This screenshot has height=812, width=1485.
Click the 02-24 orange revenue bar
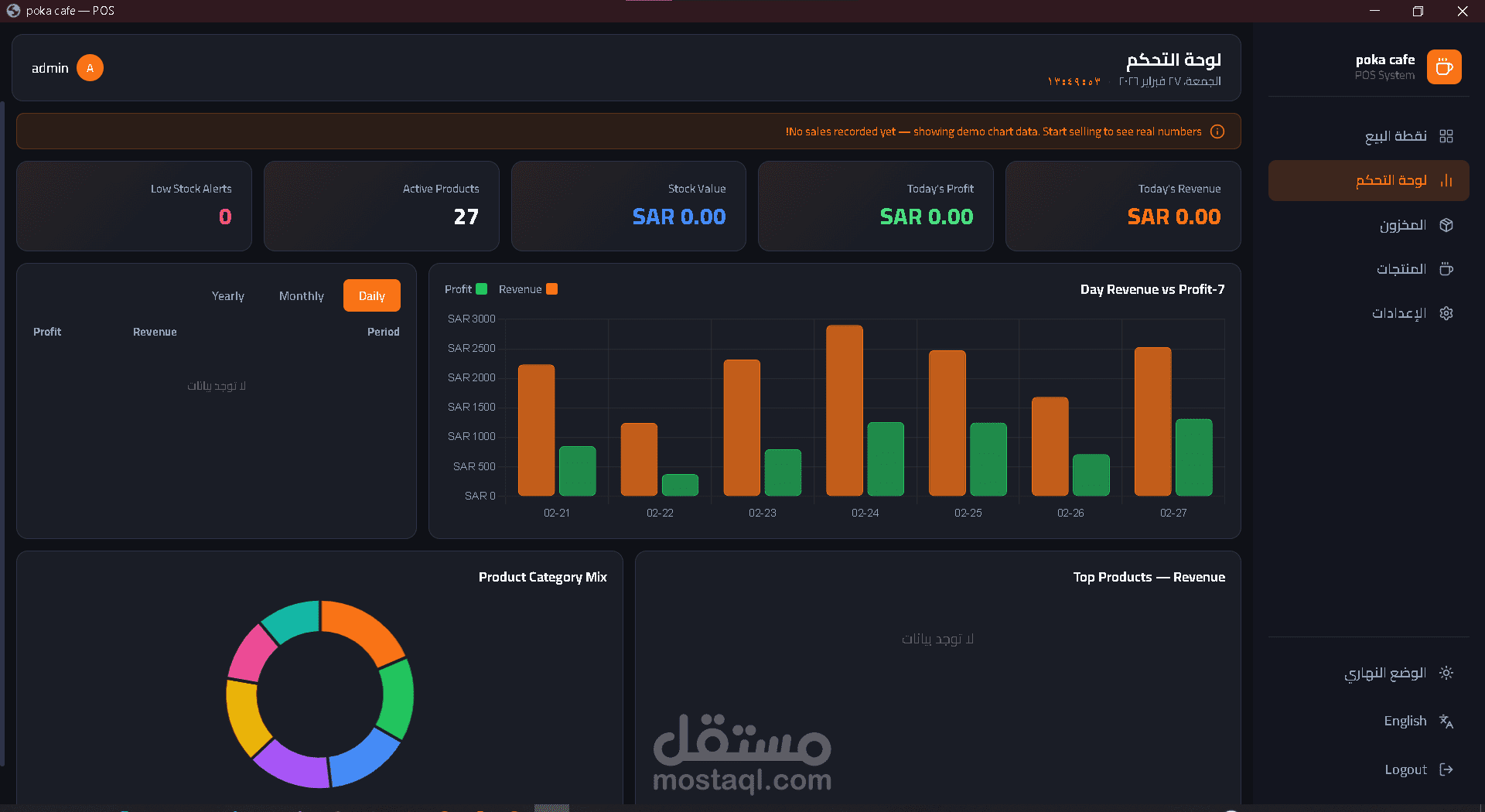pyautogui.click(x=845, y=411)
